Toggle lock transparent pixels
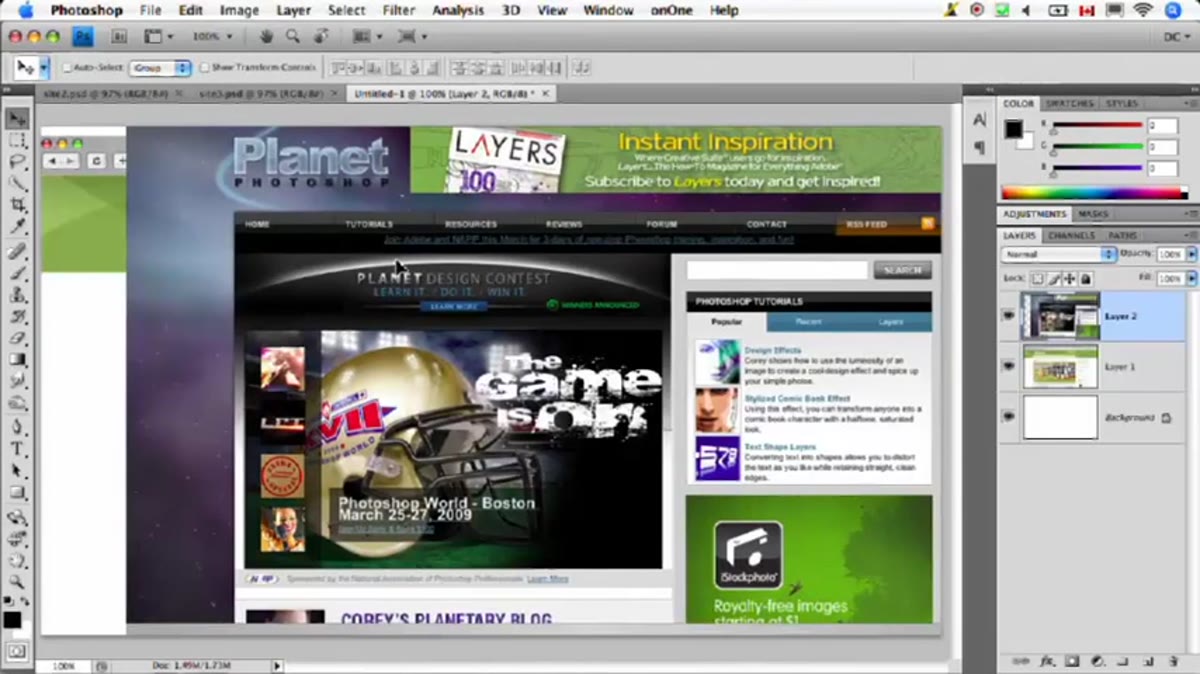This screenshot has width=1200, height=674. point(1038,278)
